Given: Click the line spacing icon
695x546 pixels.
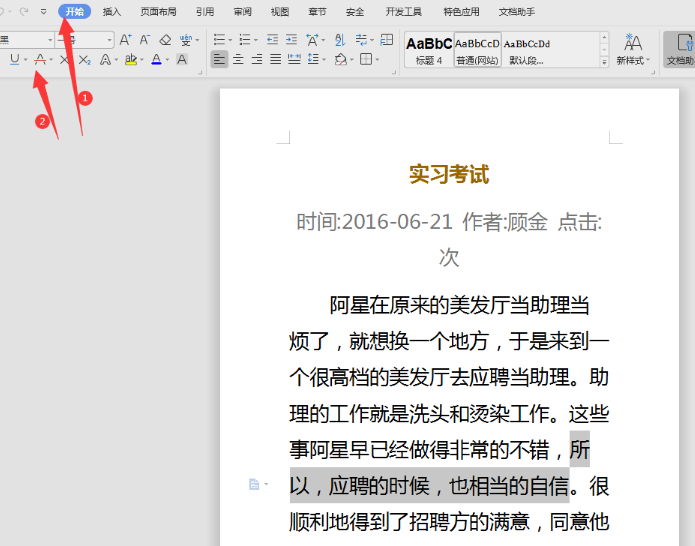Looking at the screenshot, I should point(313,59).
